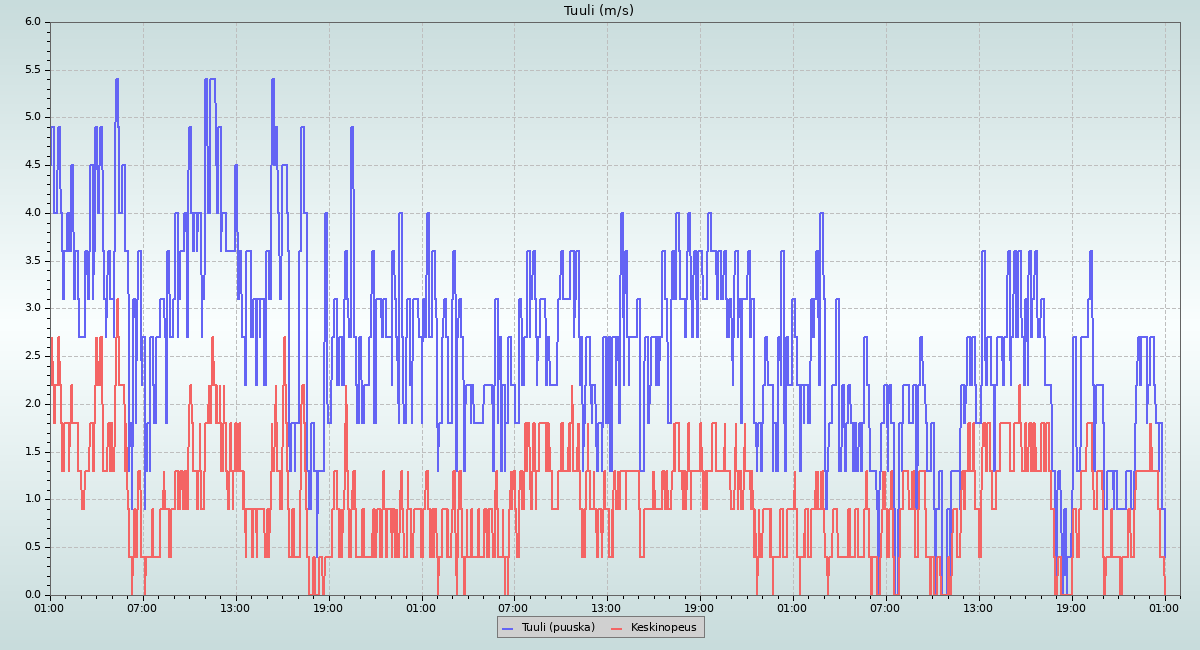Pick the 5.0 value on the y-axis
The image size is (1200, 650).
tap(33, 117)
